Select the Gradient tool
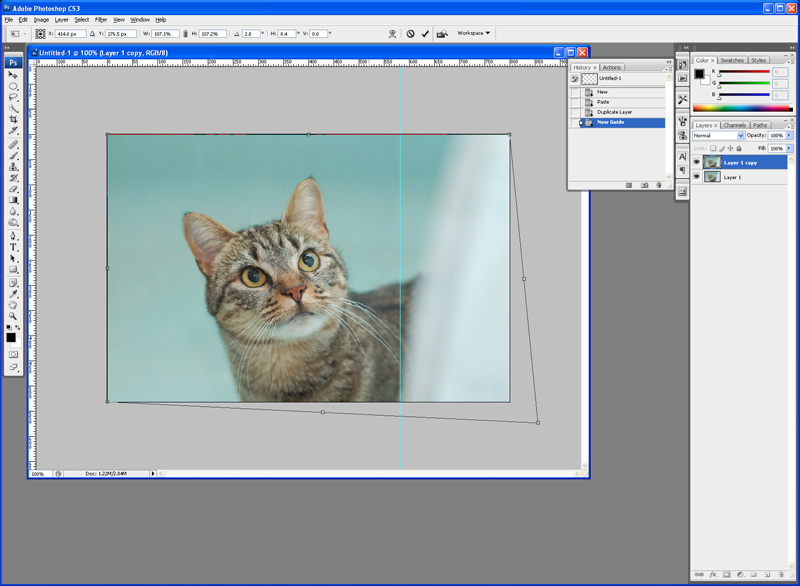800x586 pixels. pyautogui.click(x=13, y=200)
